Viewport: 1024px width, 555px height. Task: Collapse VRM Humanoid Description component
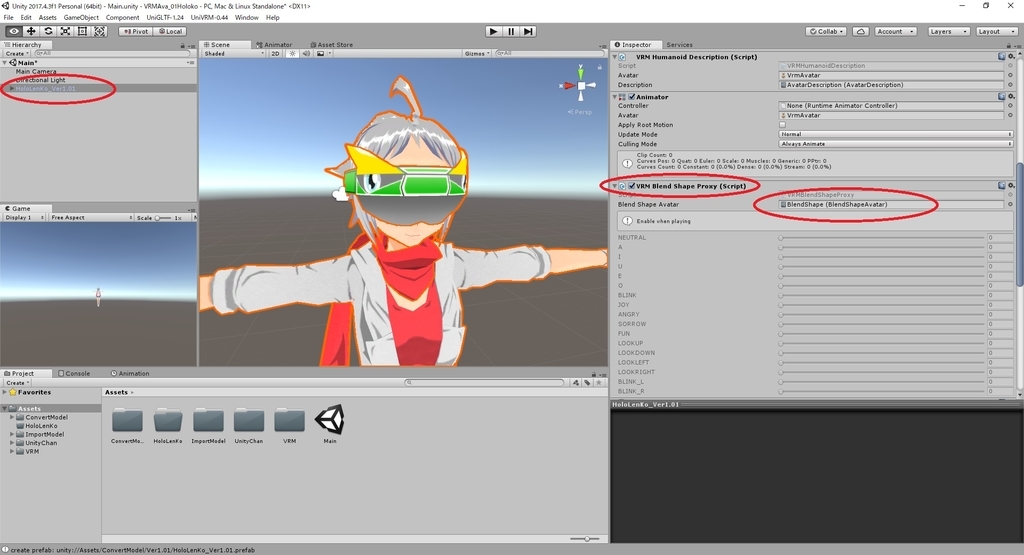click(615, 57)
